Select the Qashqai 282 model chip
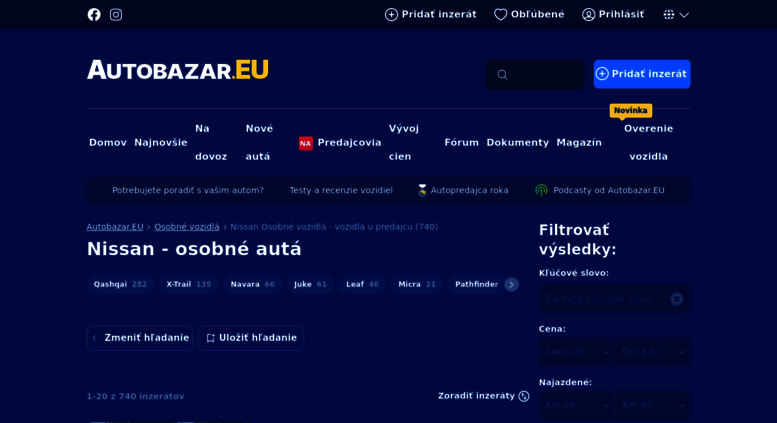Screen dimensions: 777x423 (120, 284)
